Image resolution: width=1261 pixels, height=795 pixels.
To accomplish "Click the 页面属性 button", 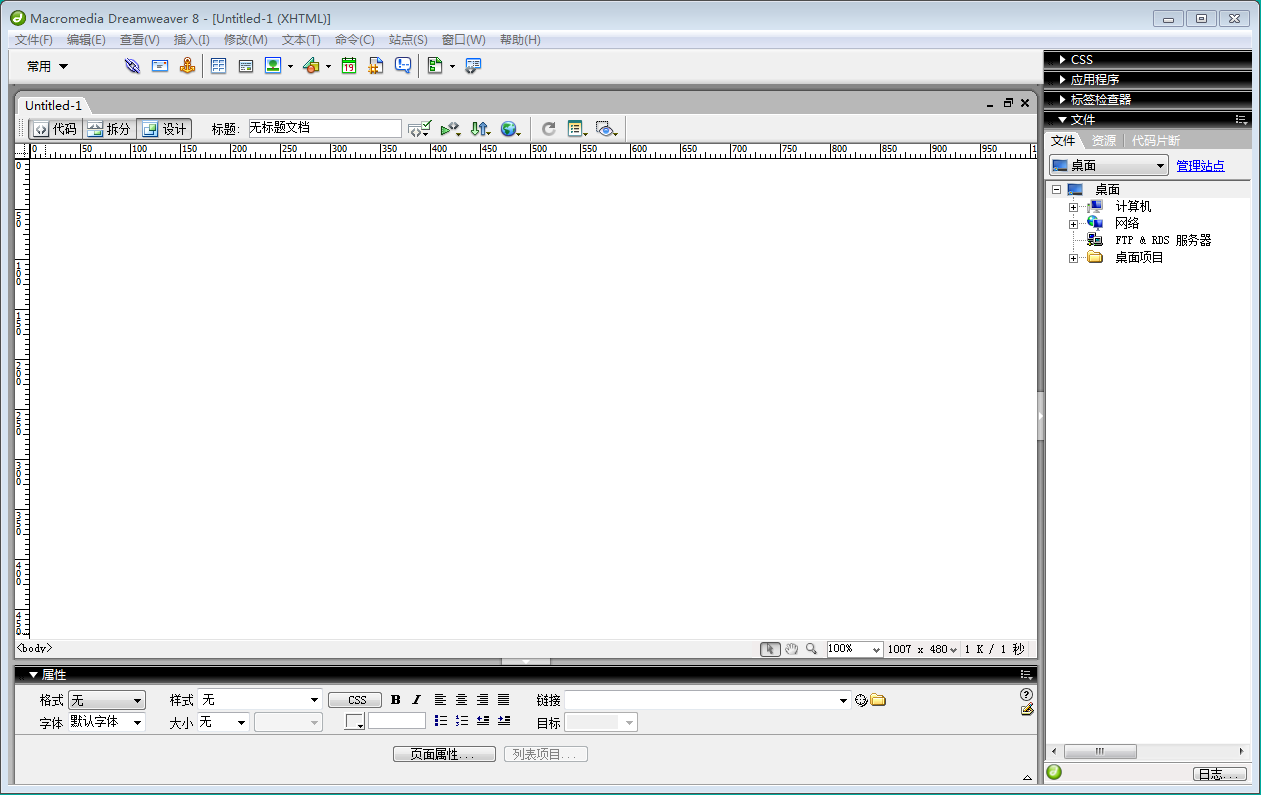I will (x=444, y=754).
